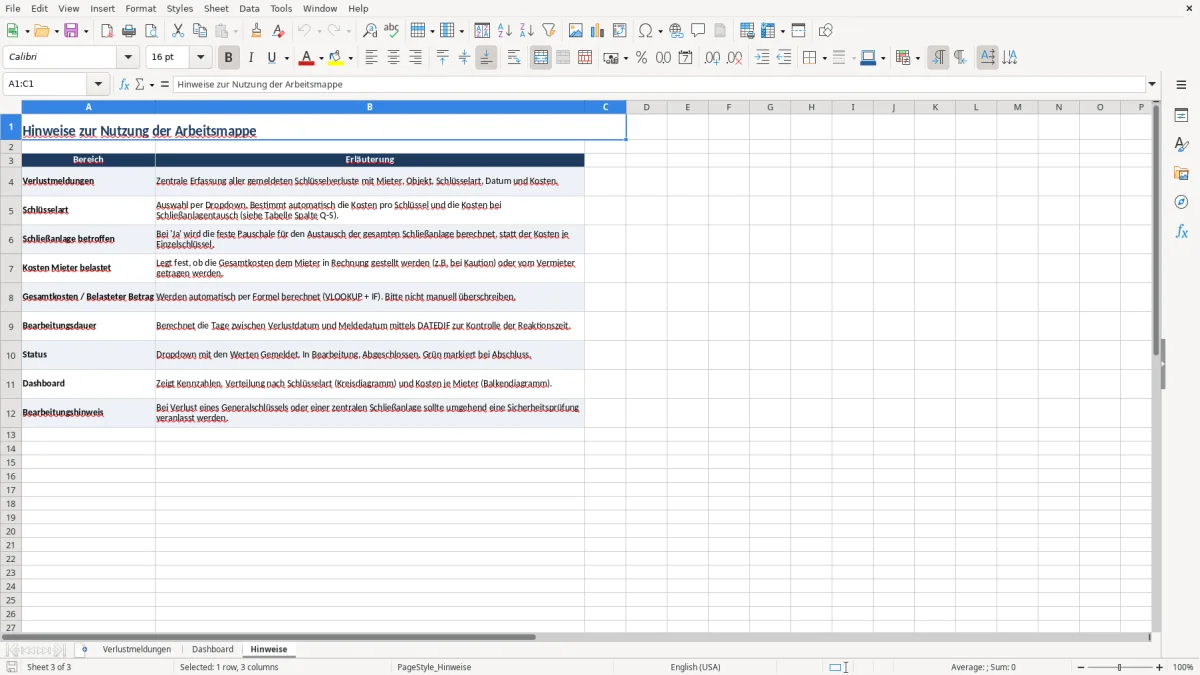Open the Background Color dropdown arrow
The height and width of the screenshot is (675, 1200).
[350, 58]
